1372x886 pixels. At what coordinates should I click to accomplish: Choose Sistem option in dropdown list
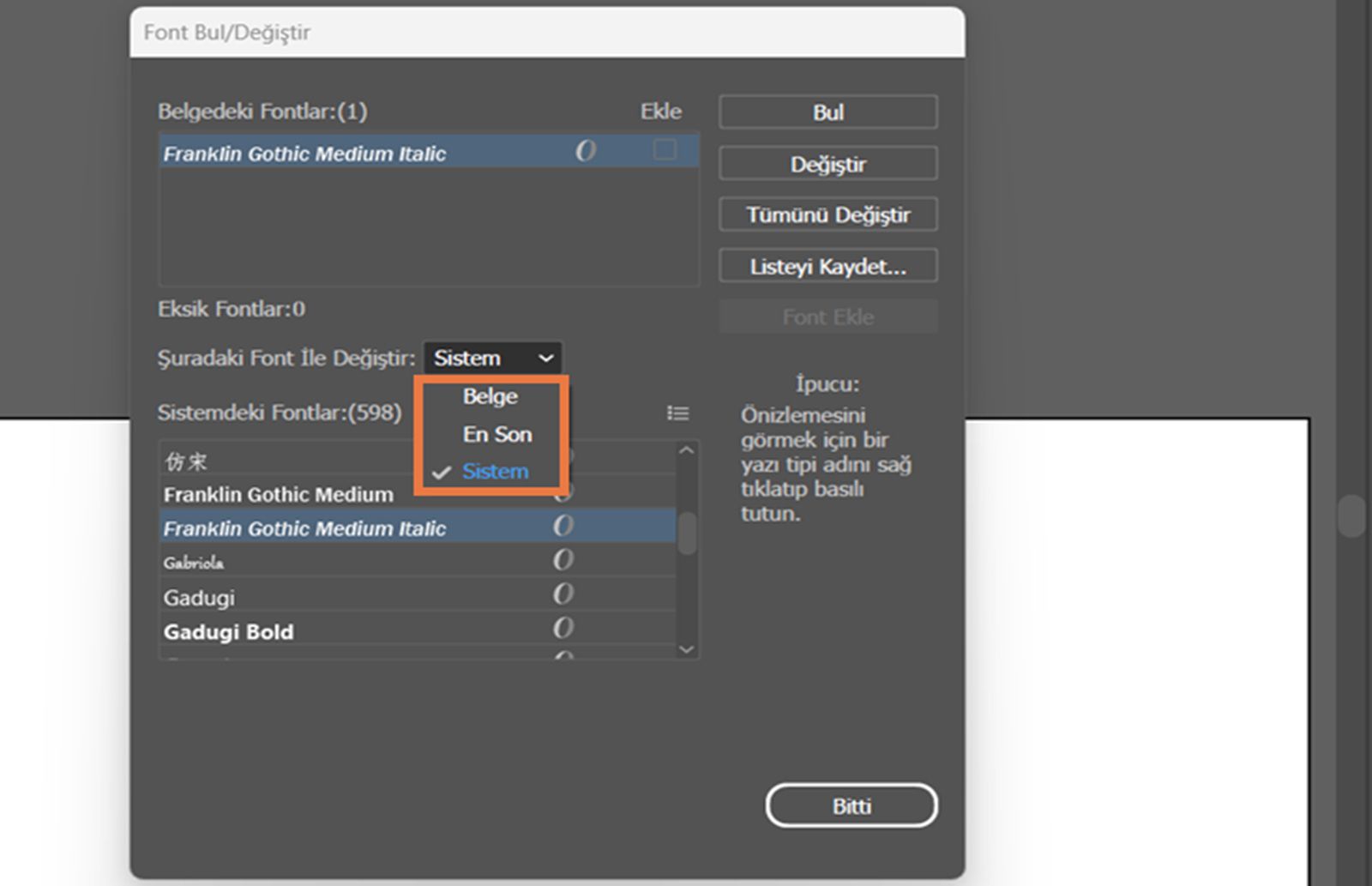pos(495,471)
